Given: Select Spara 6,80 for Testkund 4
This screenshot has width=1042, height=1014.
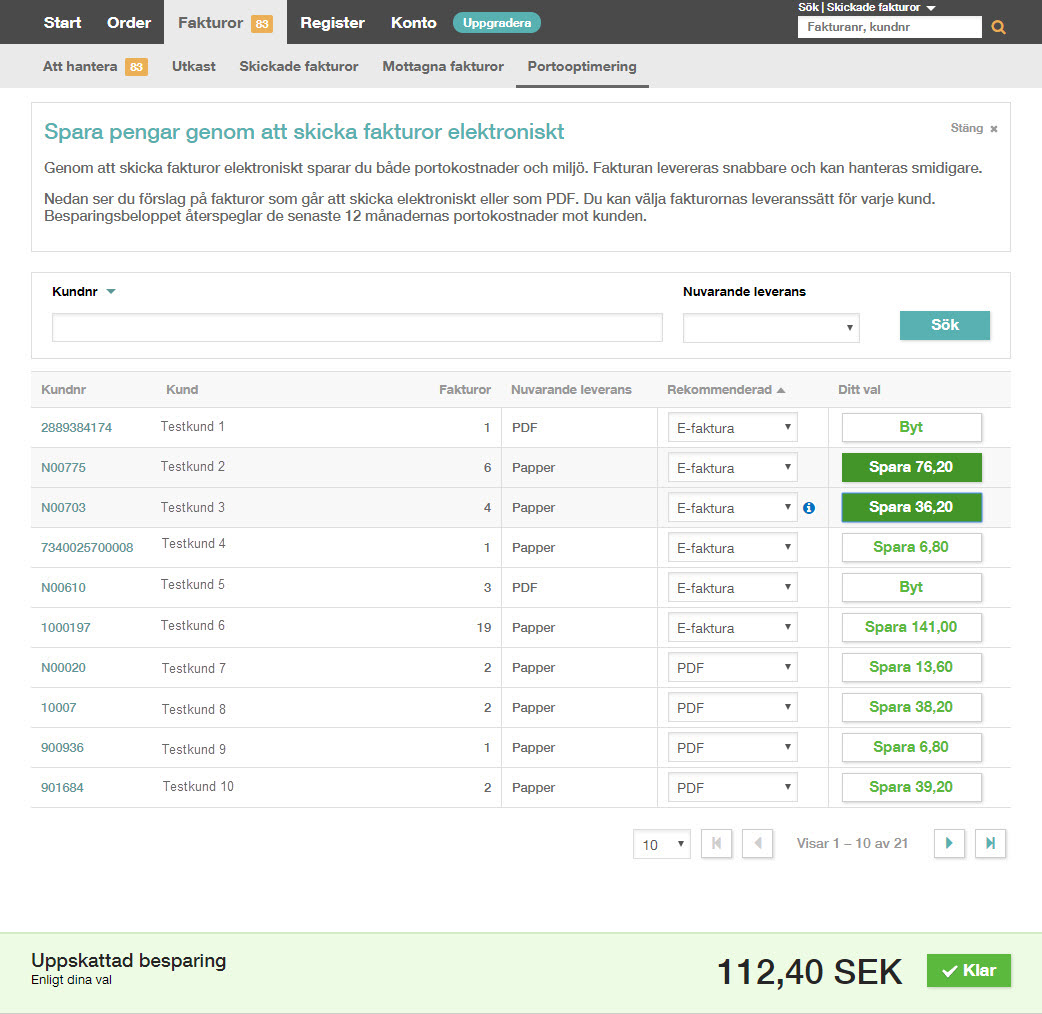Looking at the screenshot, I should 911,547.
